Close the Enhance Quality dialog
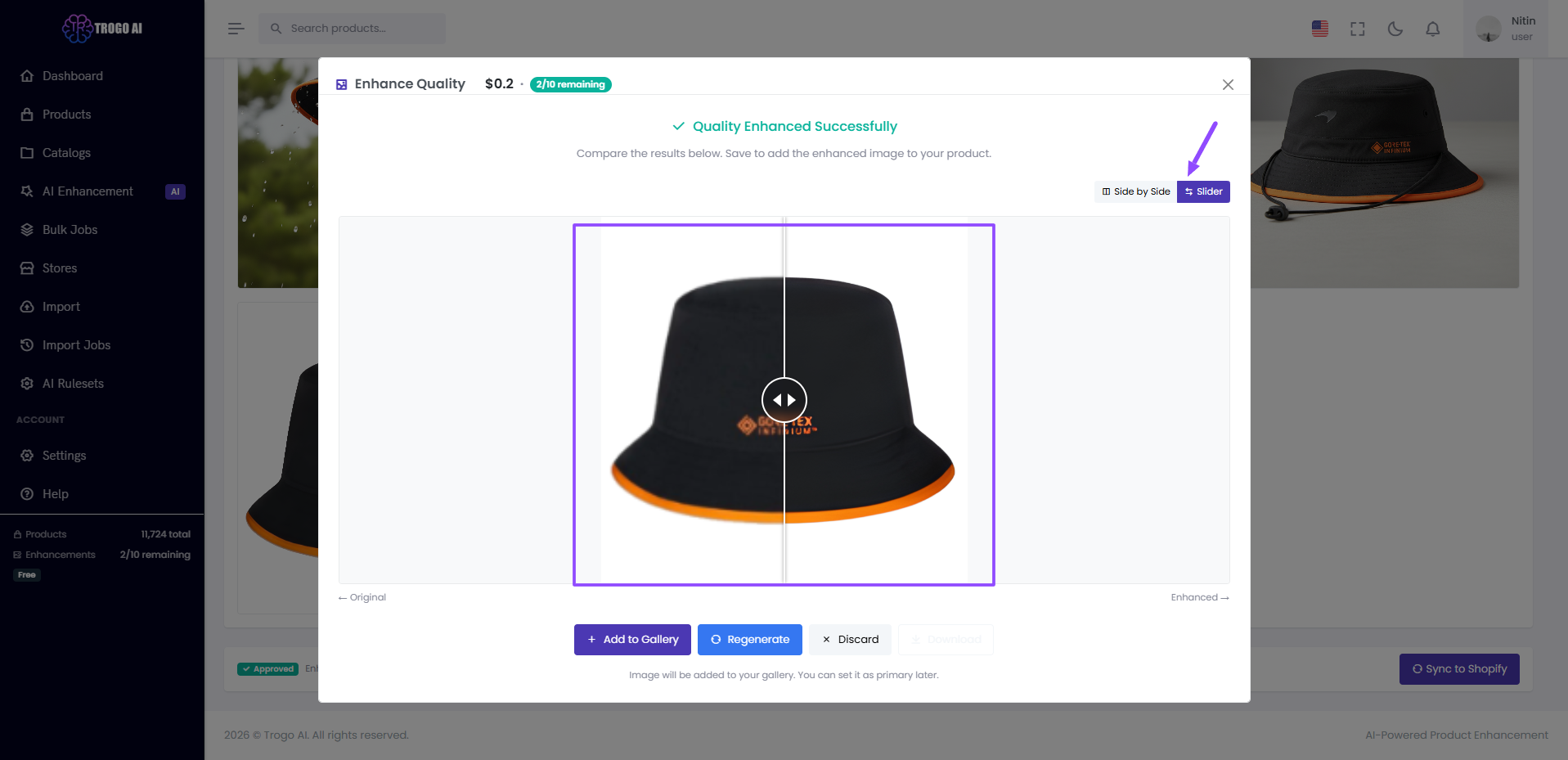 tap(1227, 84)
